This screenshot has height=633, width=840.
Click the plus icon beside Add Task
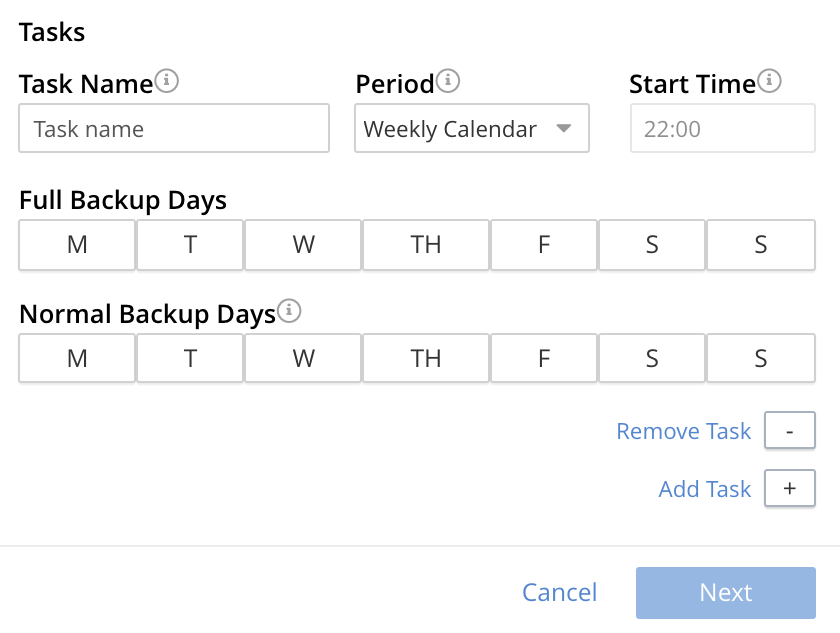789,489
